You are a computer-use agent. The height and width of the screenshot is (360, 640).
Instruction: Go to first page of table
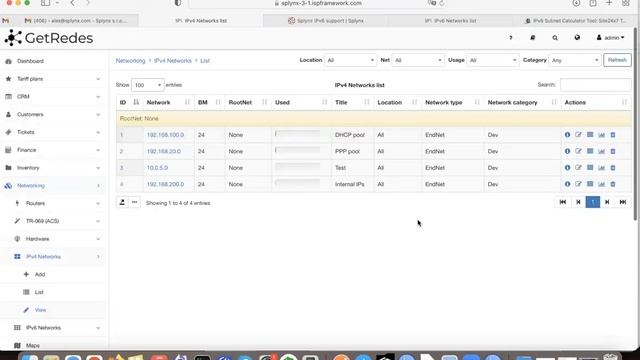[x=562, y=202]
